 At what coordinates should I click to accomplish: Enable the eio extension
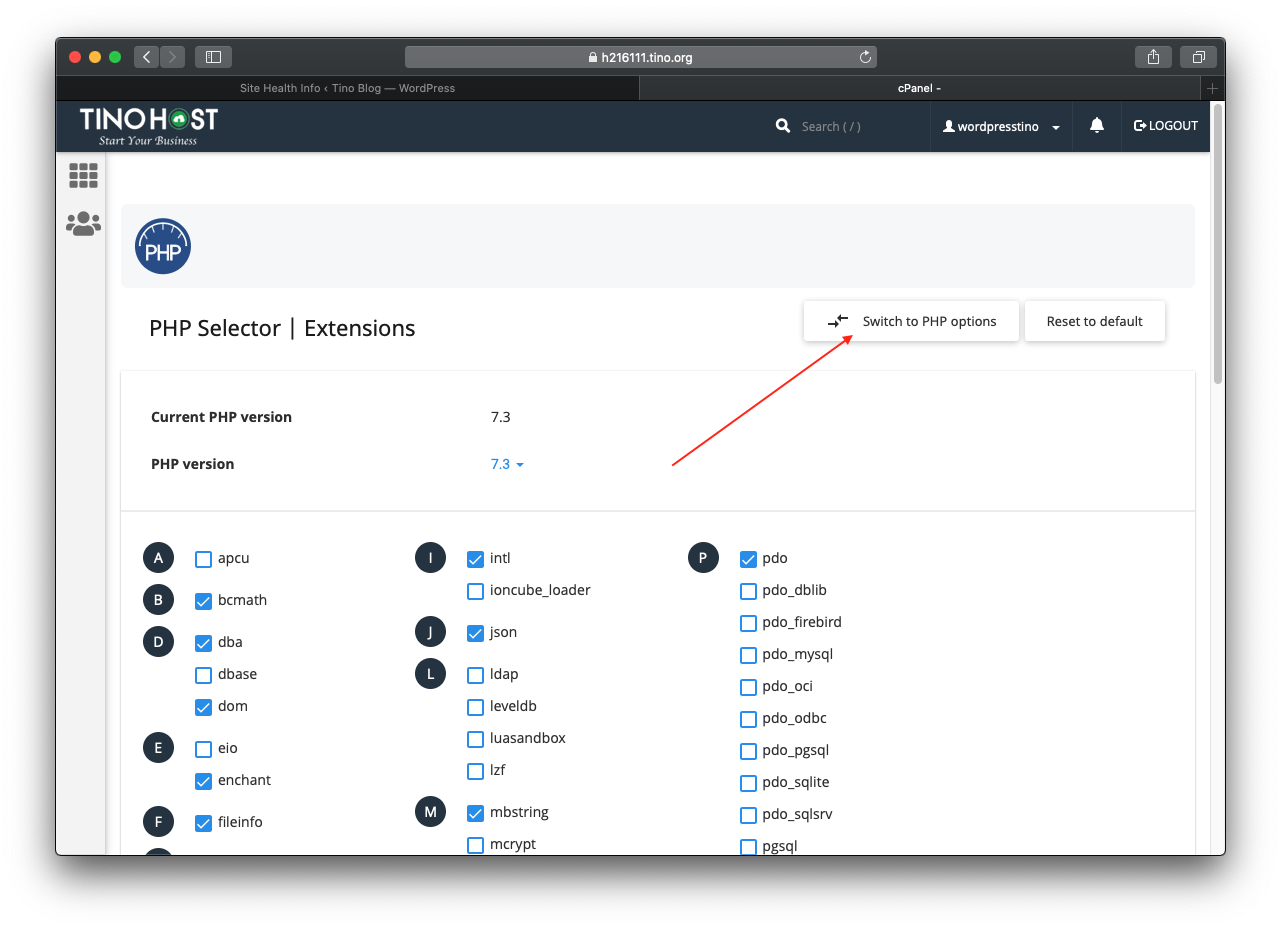point(203,749)
